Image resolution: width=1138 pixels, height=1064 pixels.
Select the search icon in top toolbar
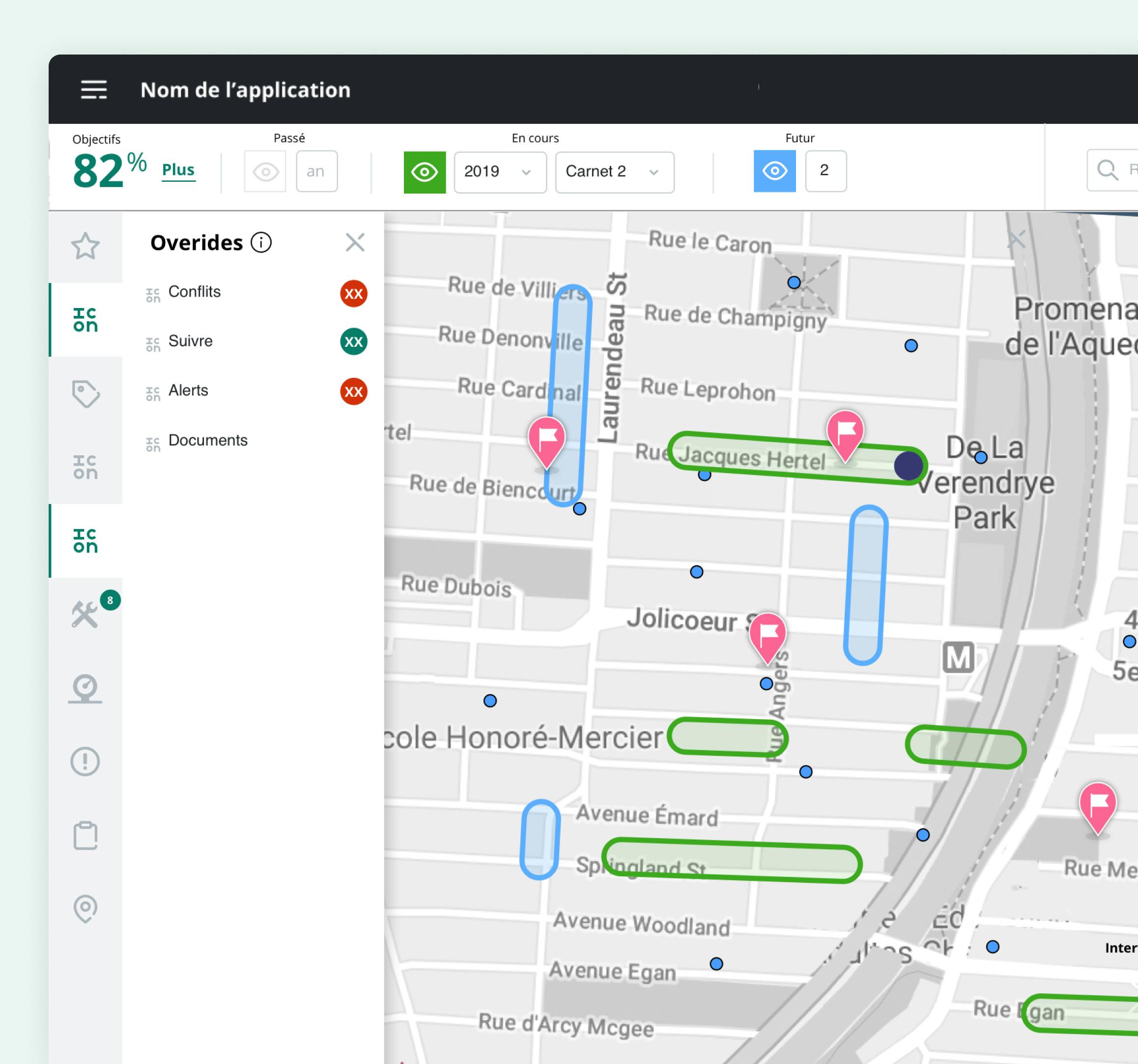tap(1108, 169)
